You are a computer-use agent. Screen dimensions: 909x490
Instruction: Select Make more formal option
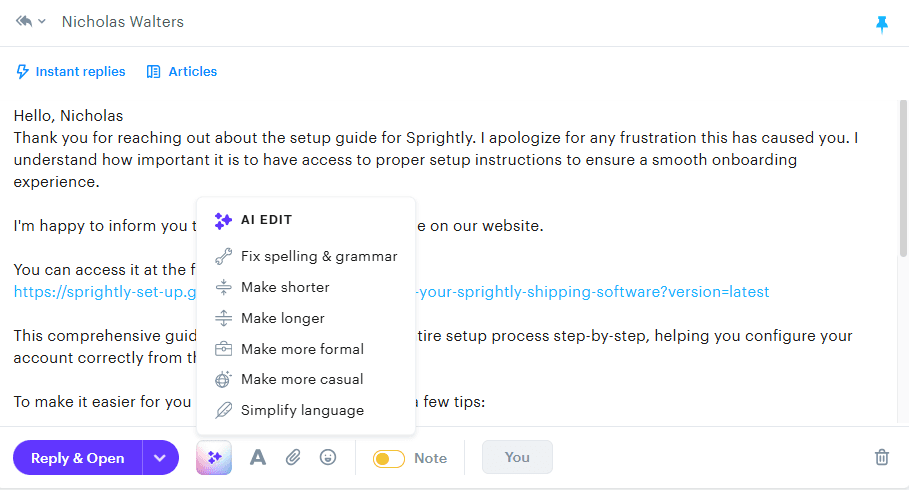click(302, 349)
